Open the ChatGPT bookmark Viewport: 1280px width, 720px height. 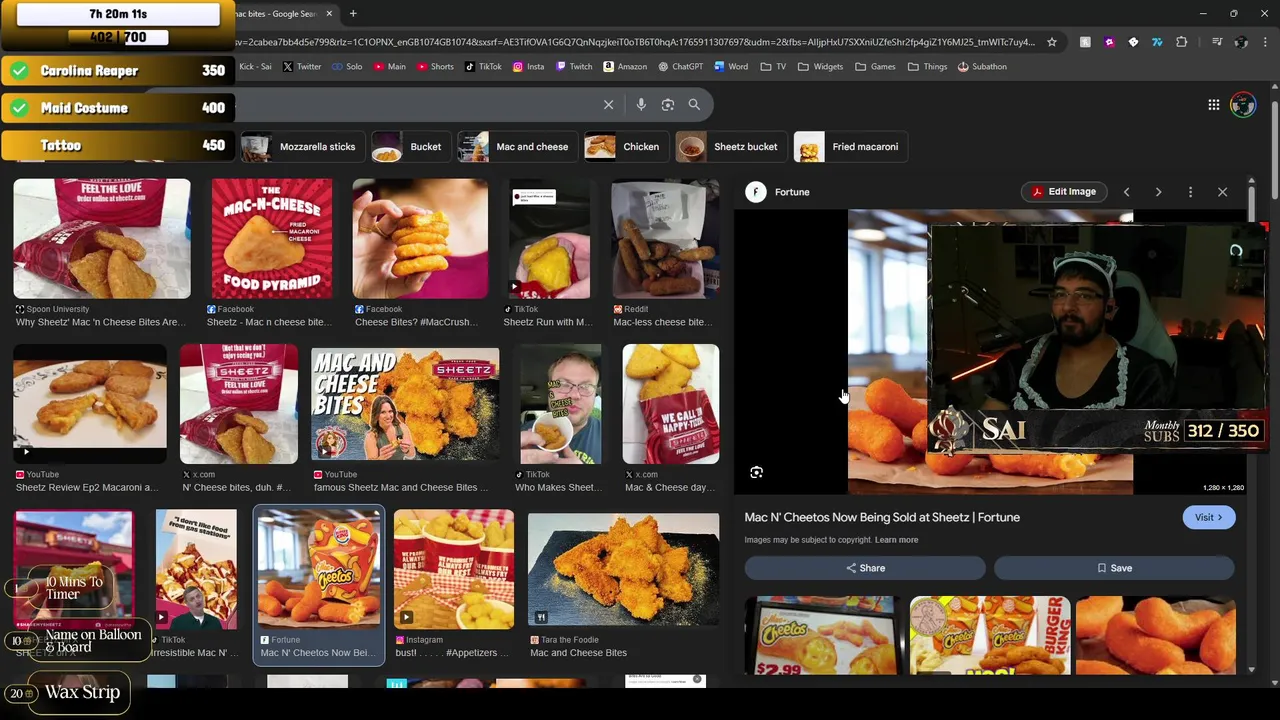tap(681, 67)
